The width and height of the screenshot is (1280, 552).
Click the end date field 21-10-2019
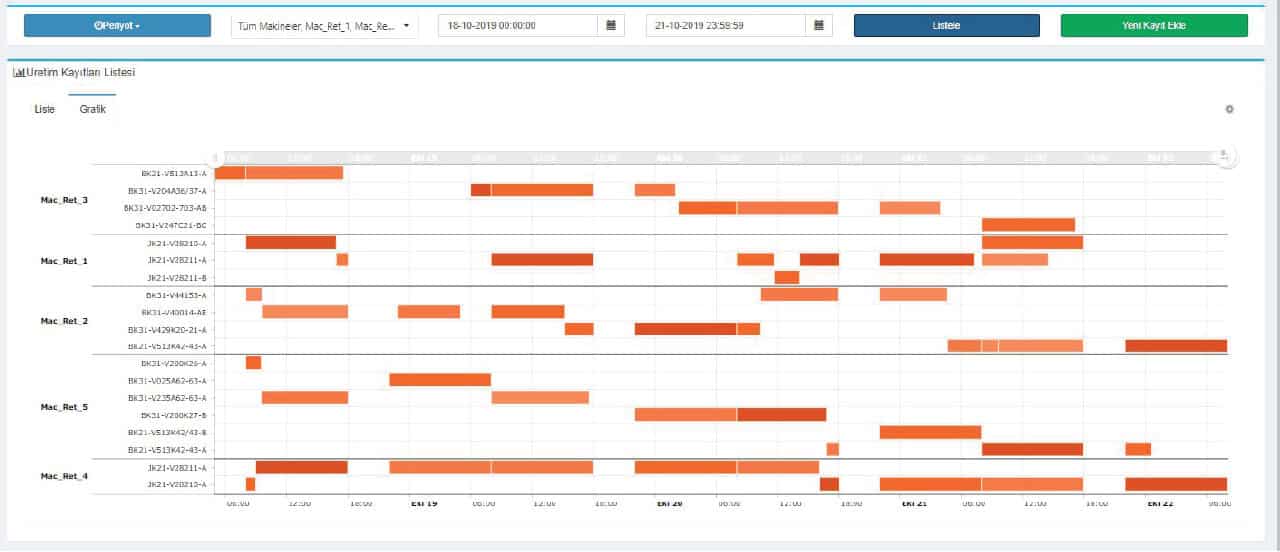pyautogui.click(x=725, y=26)
